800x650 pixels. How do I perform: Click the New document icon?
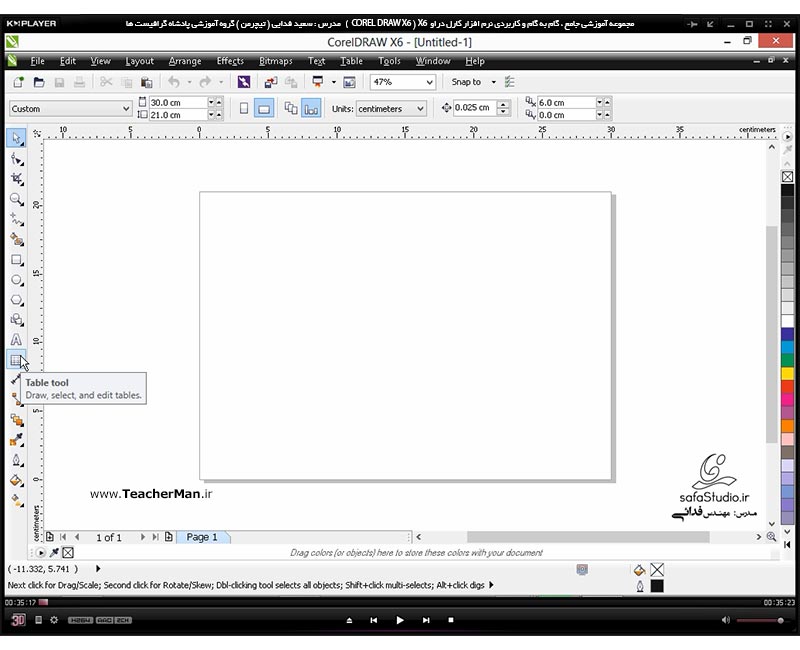tap(18, 82)
